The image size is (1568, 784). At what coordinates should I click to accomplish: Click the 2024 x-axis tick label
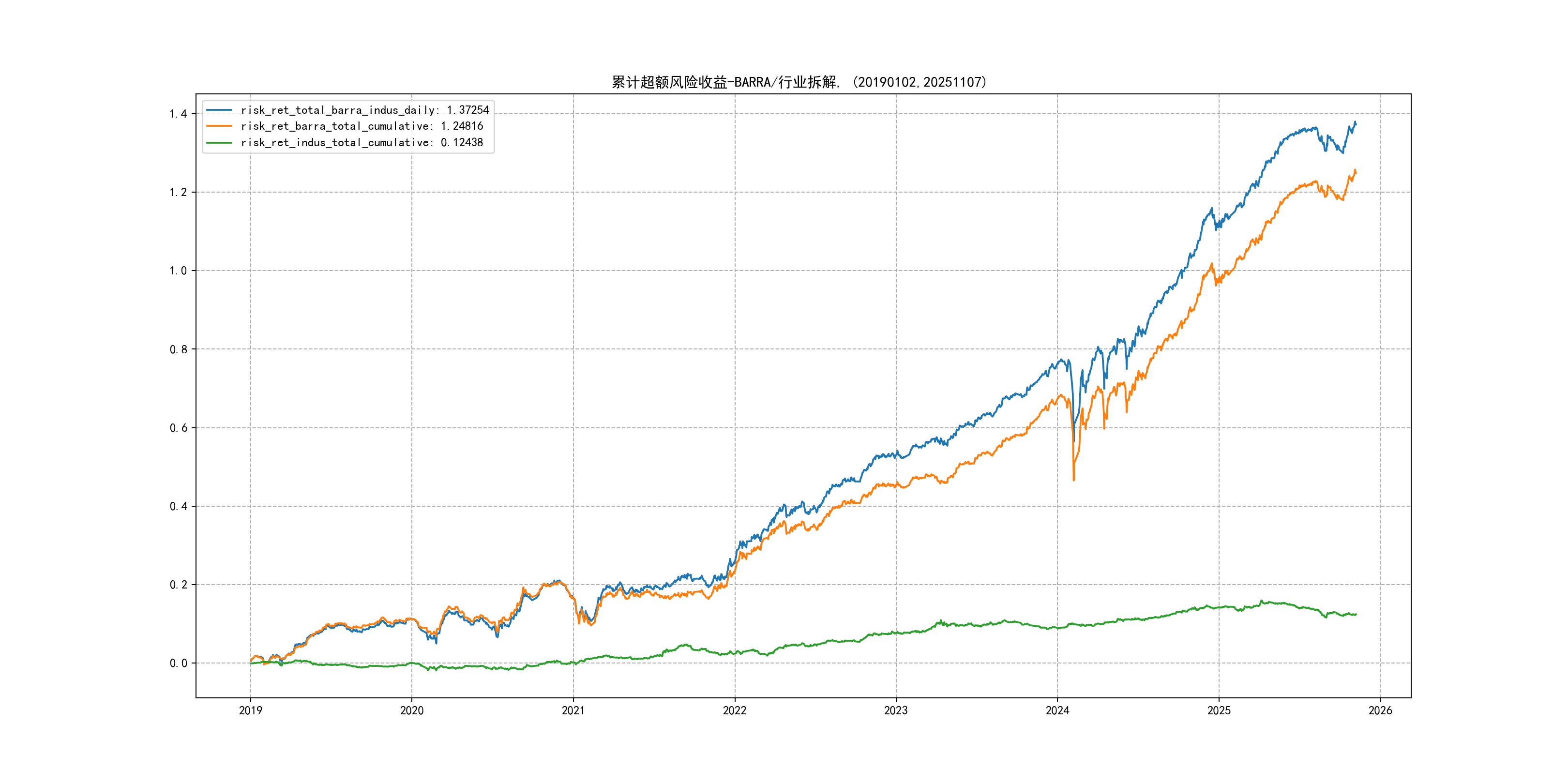pyautogui.click(x=1057, y=710)
